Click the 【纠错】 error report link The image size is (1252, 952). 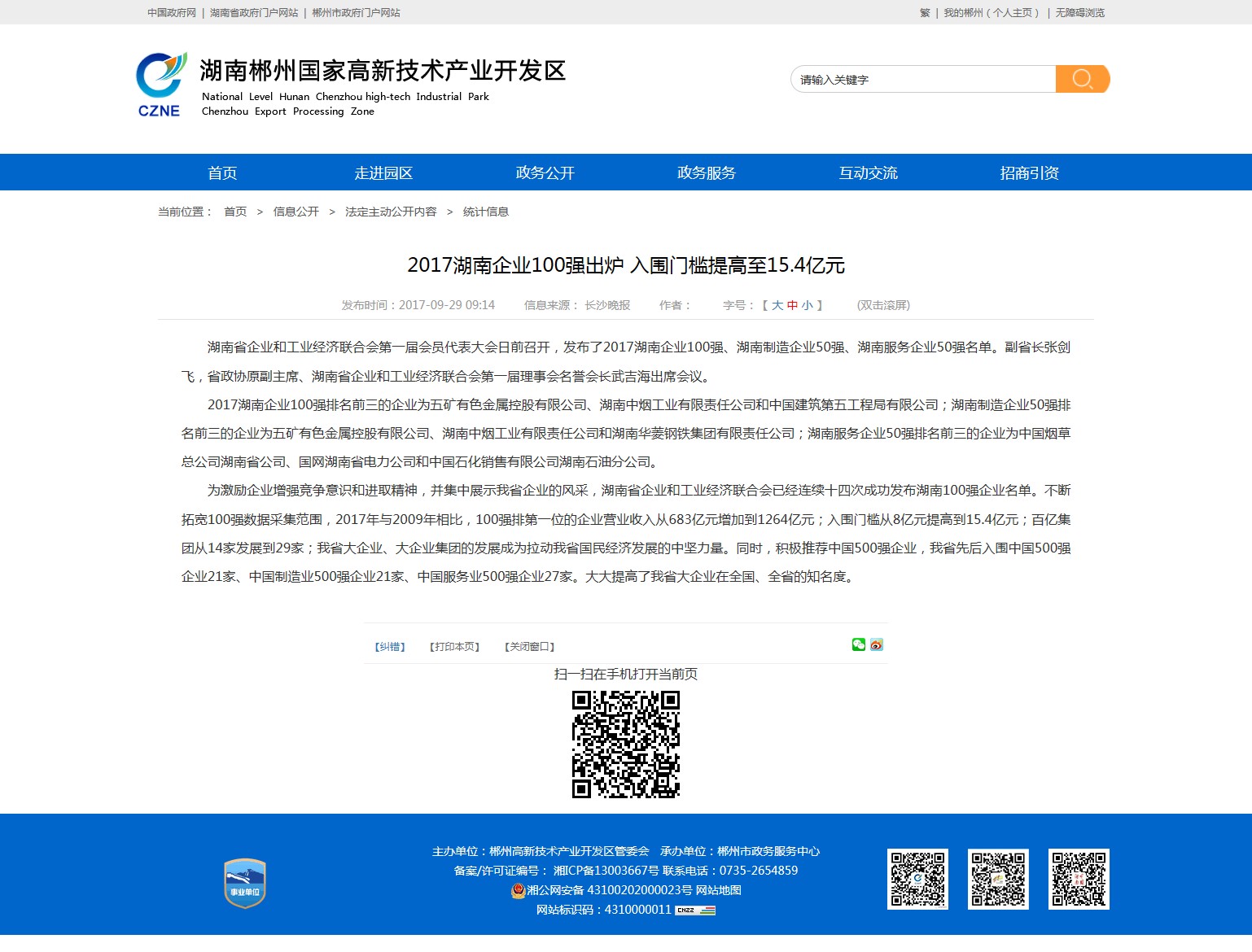click(390, 647)
